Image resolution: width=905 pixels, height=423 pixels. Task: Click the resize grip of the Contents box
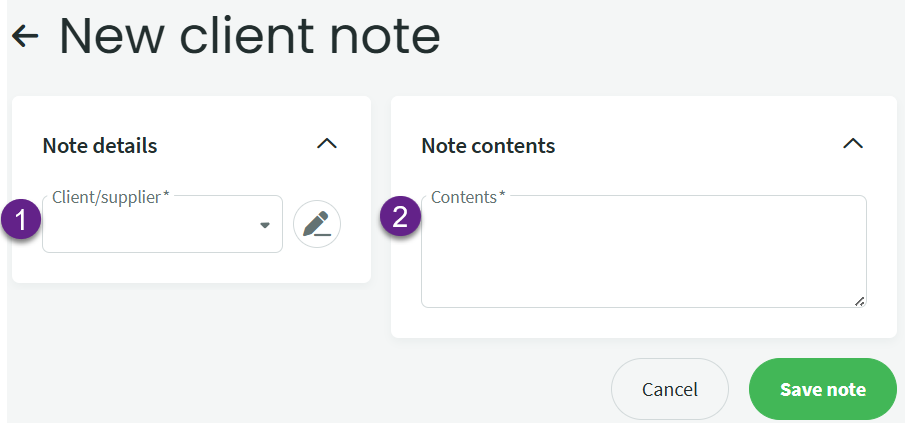tap(859, 301)
